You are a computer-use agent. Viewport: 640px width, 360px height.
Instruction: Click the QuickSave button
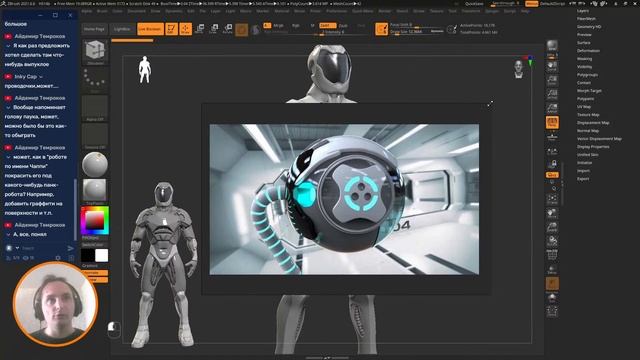point(474,4)
